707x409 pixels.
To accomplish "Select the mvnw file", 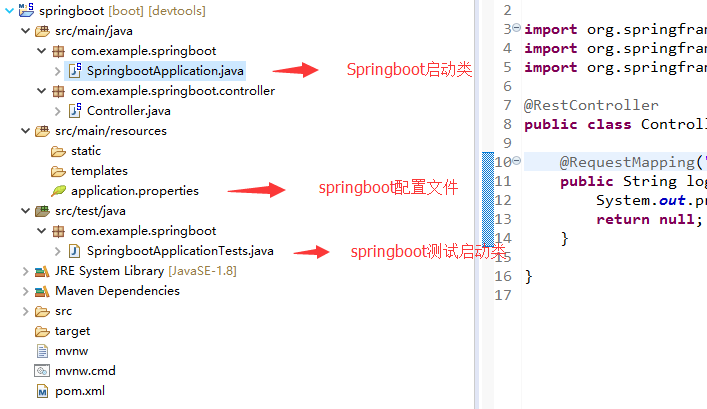I will click(72, 351).
